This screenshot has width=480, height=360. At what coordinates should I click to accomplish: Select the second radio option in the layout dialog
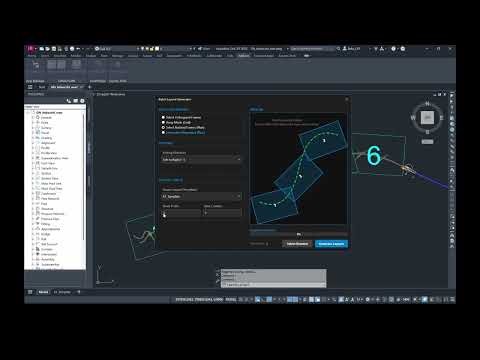163,122
